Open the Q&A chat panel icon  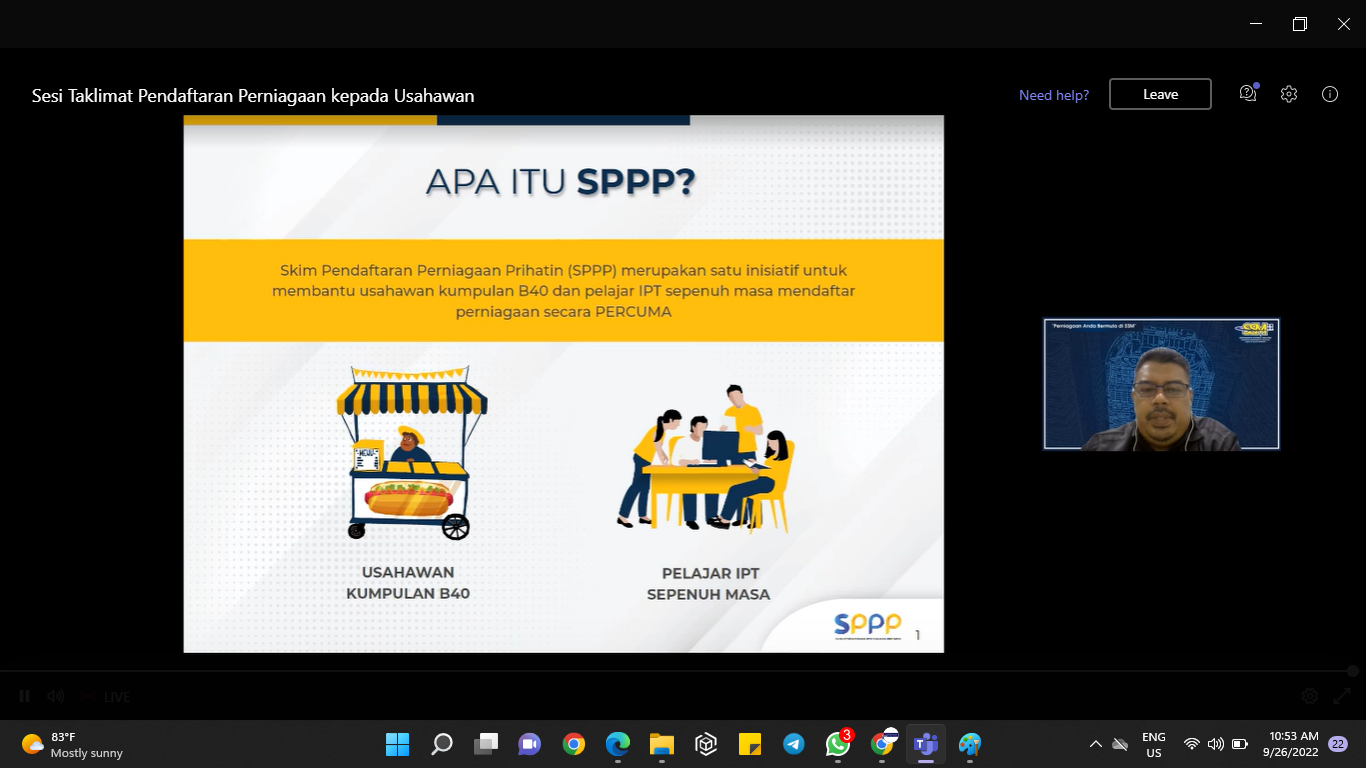tap(1247, 94)
